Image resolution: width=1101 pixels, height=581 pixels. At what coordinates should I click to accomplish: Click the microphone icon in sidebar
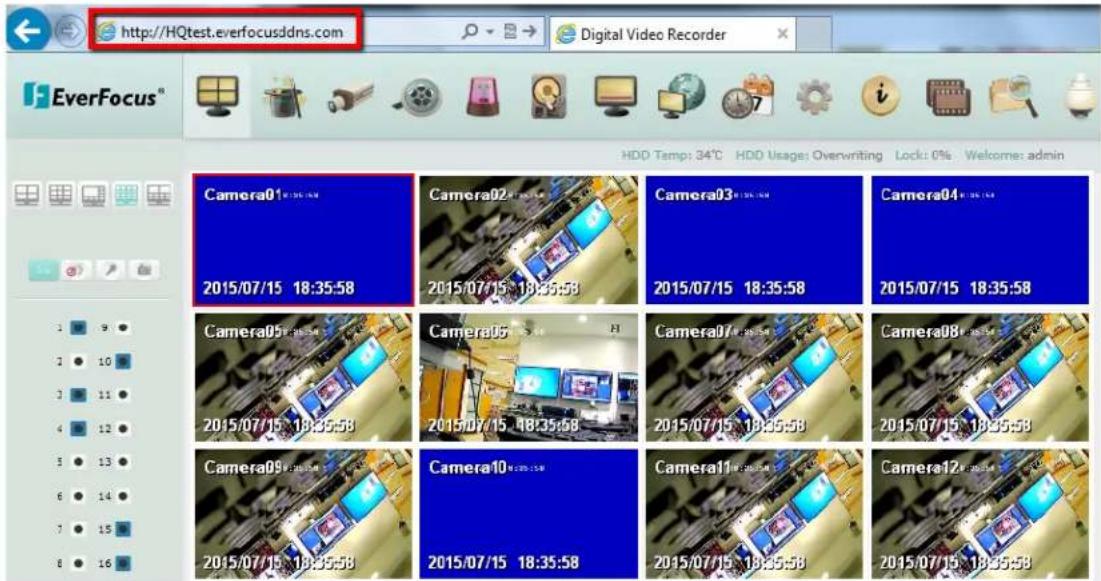[110, 270]
